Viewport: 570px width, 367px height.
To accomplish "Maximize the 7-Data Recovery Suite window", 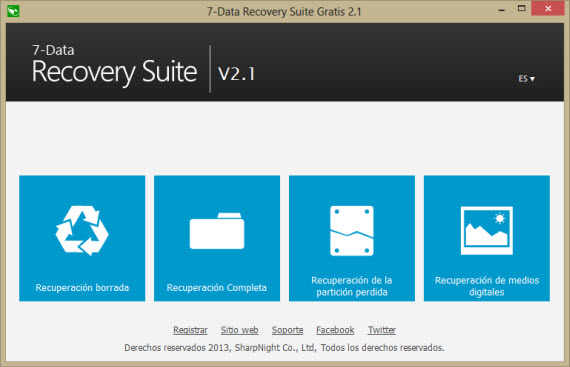I will pyautogui.click(x=521, y=9).
